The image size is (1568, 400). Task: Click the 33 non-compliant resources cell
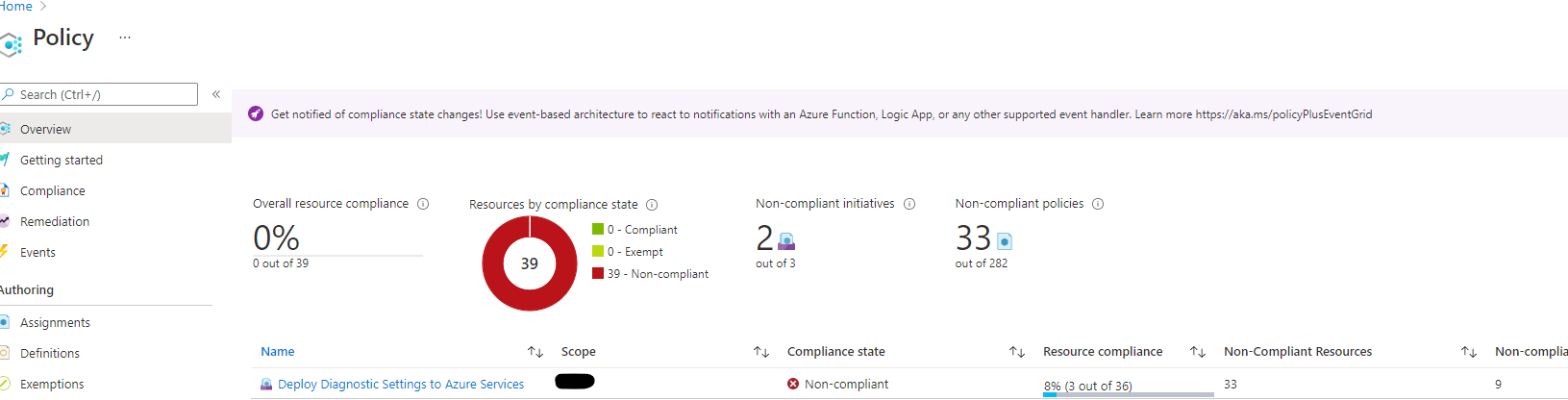point(1231,384)
